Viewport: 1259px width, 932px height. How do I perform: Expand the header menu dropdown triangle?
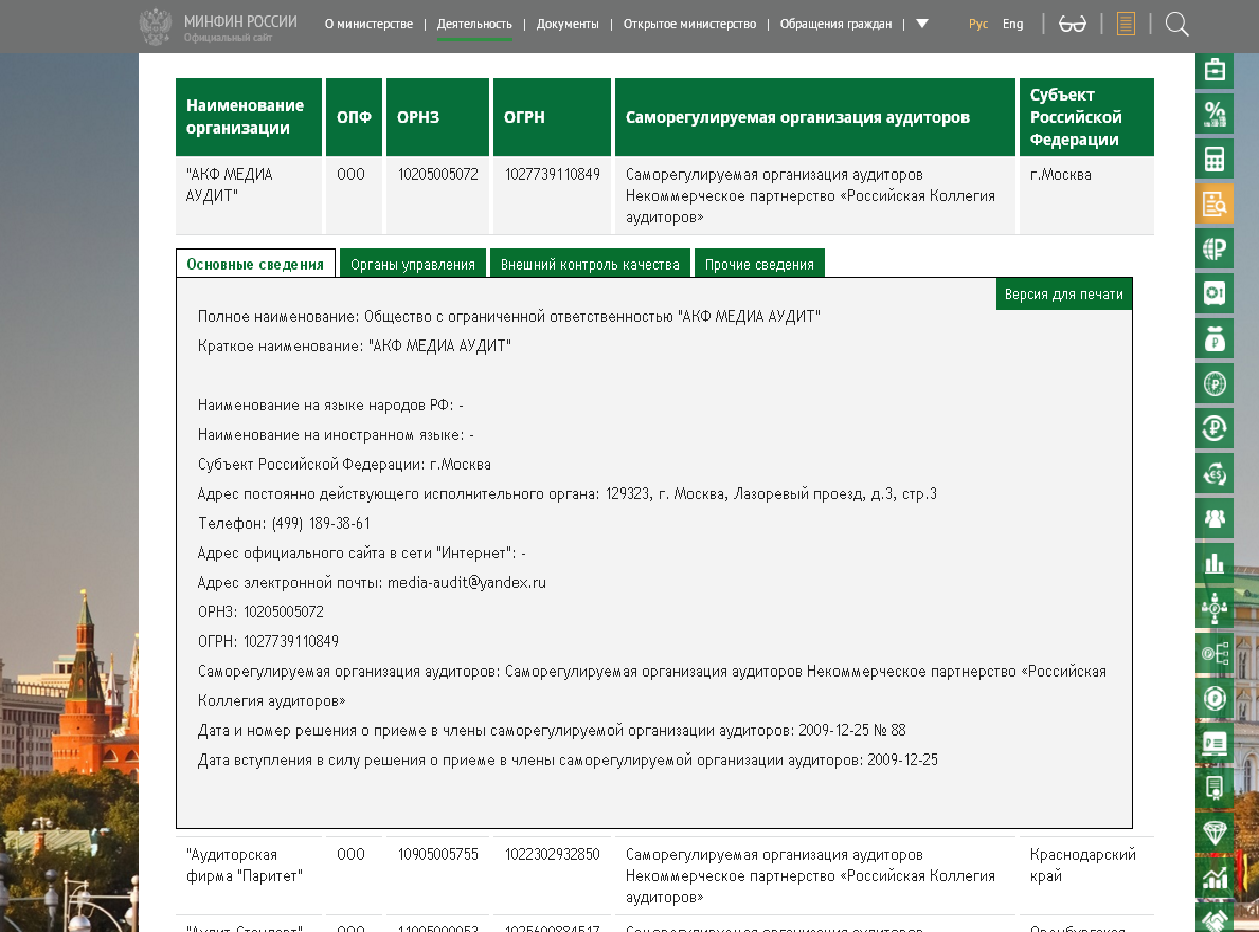point(922,24)
